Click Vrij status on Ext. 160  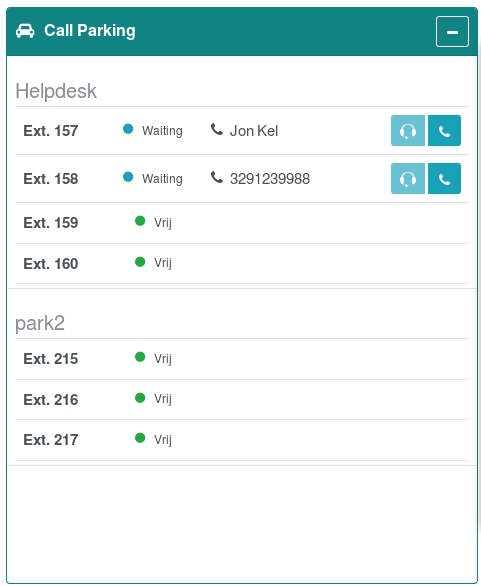(163, 263)
